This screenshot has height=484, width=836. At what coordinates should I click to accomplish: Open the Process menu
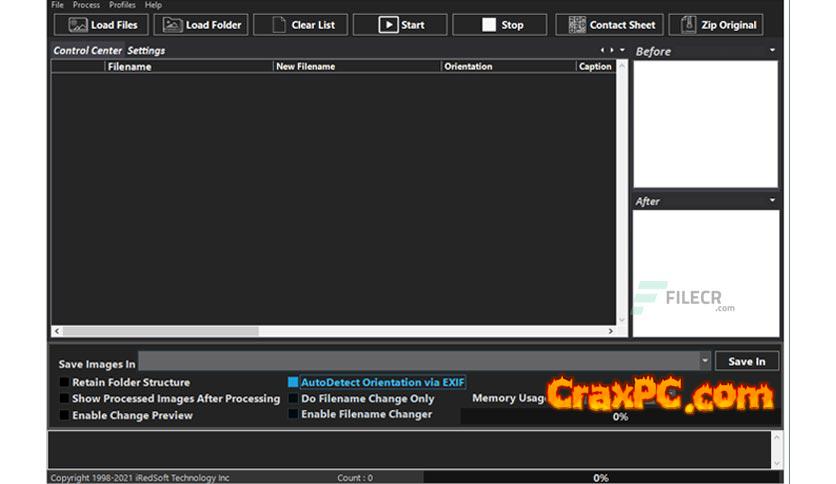click(x=86, y=5)
